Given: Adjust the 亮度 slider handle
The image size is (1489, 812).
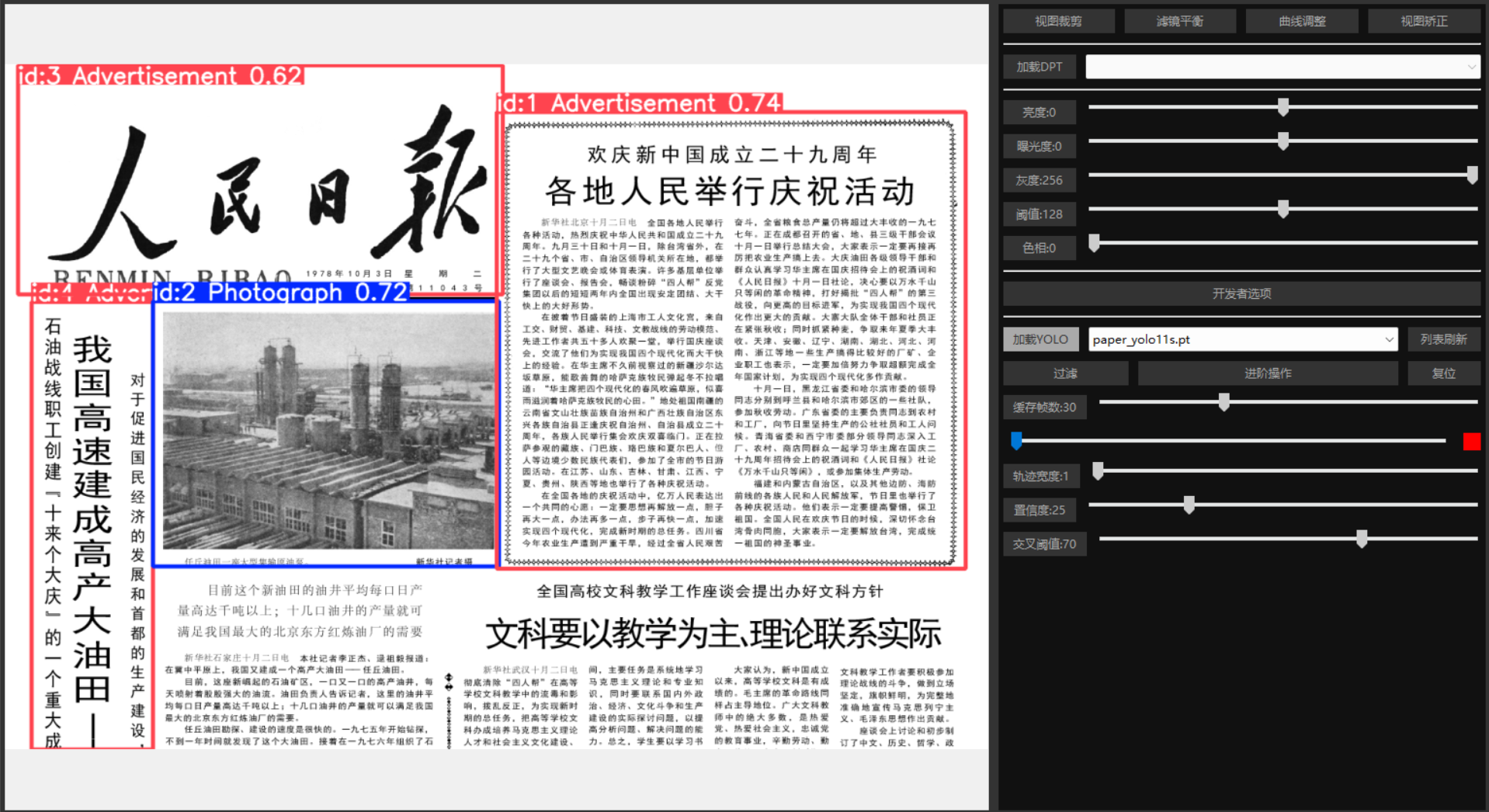Looking at the screenshot, I should point(1283,107).
